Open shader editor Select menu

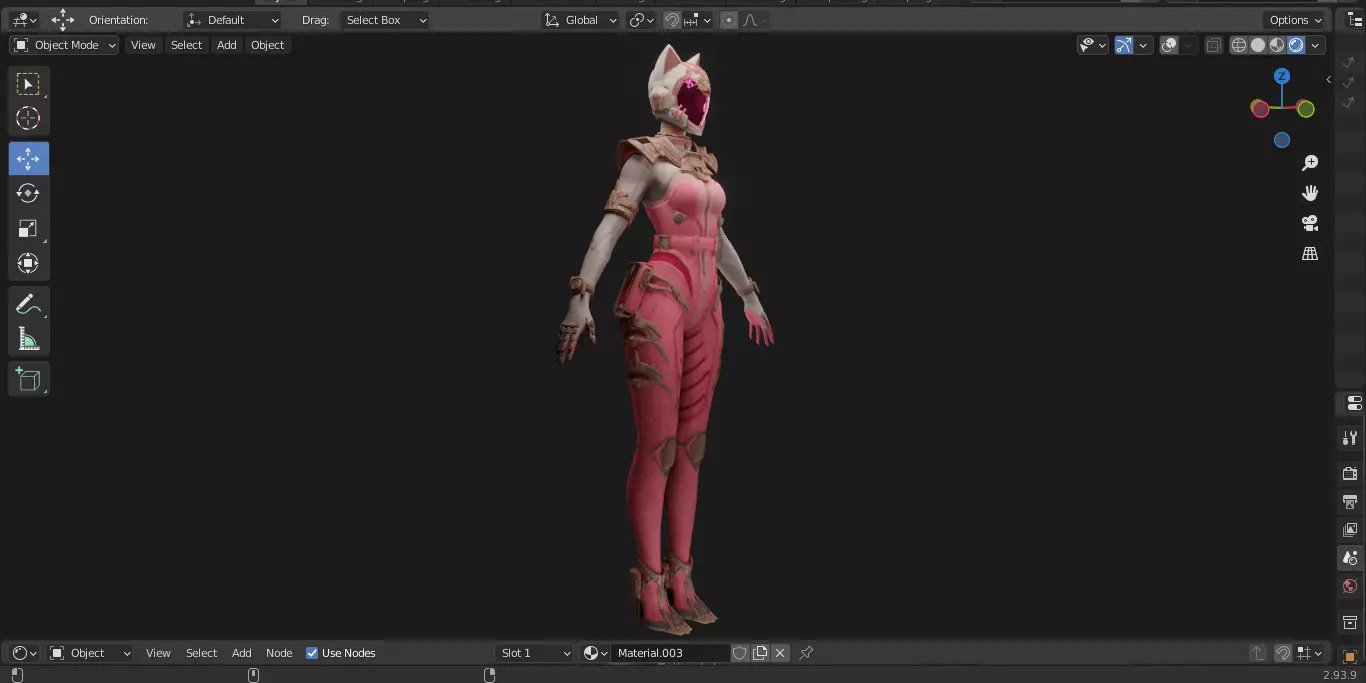201,653
